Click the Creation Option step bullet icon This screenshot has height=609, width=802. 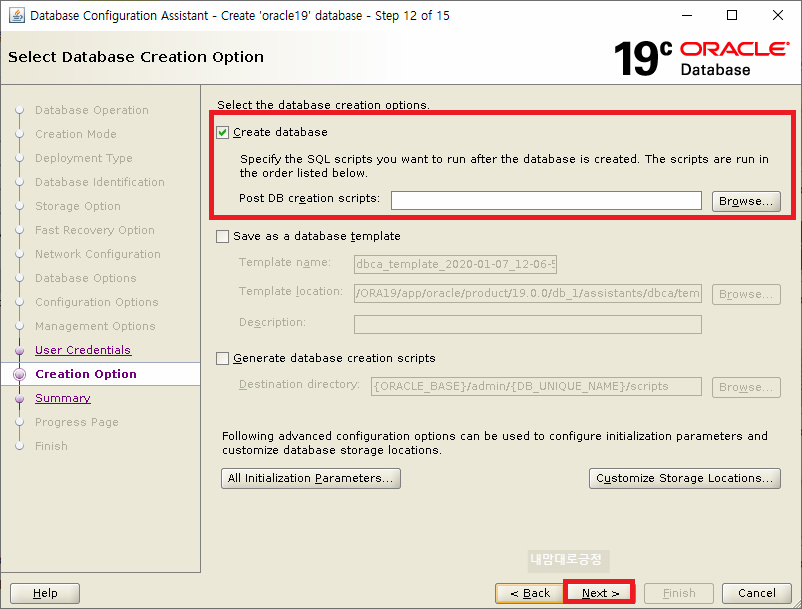(x=19, y=374)
